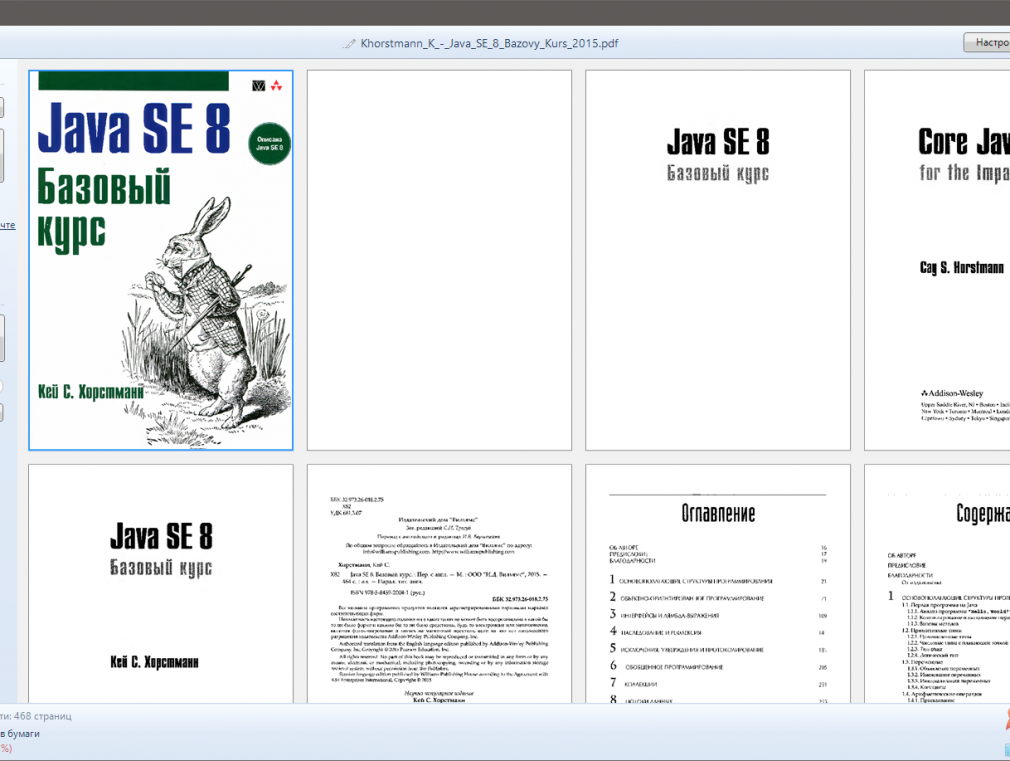1010x761 pixels.
Task: Select the black-and-white Java SE 8 half-title thumbnail without author
Action: click(x=718, y=260)
